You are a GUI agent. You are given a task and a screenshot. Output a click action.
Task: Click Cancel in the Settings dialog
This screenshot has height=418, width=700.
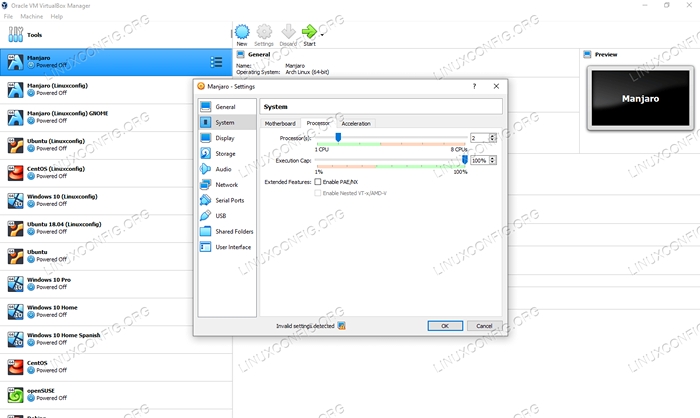[484, 326]
